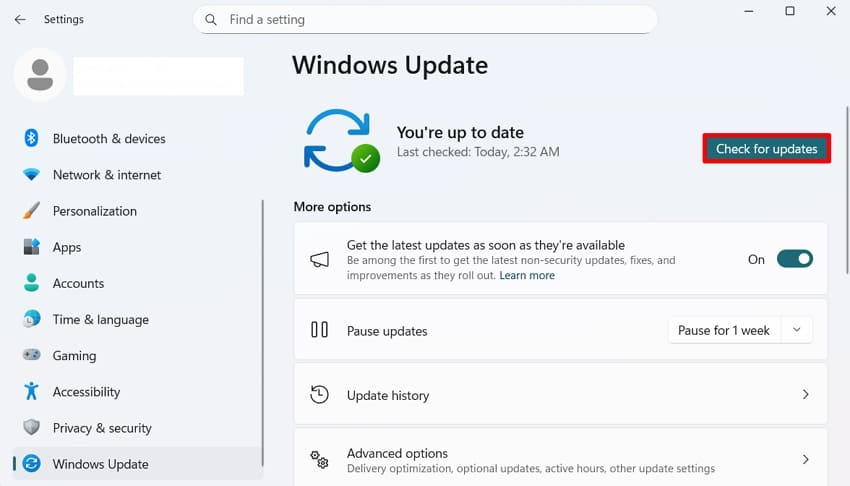Click the Privacy & security shield icon

31,427
